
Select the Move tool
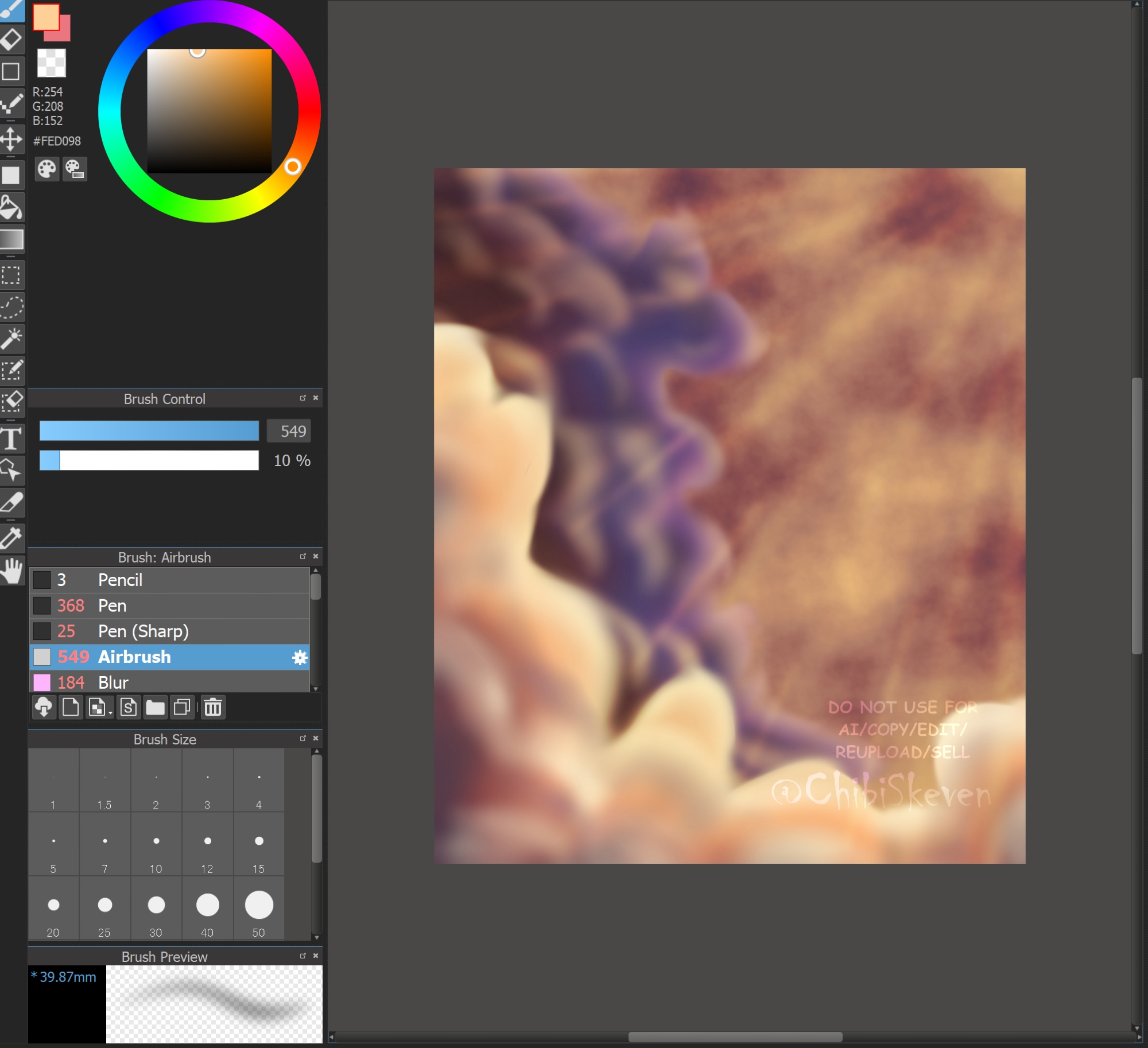[x=11, y=139]
